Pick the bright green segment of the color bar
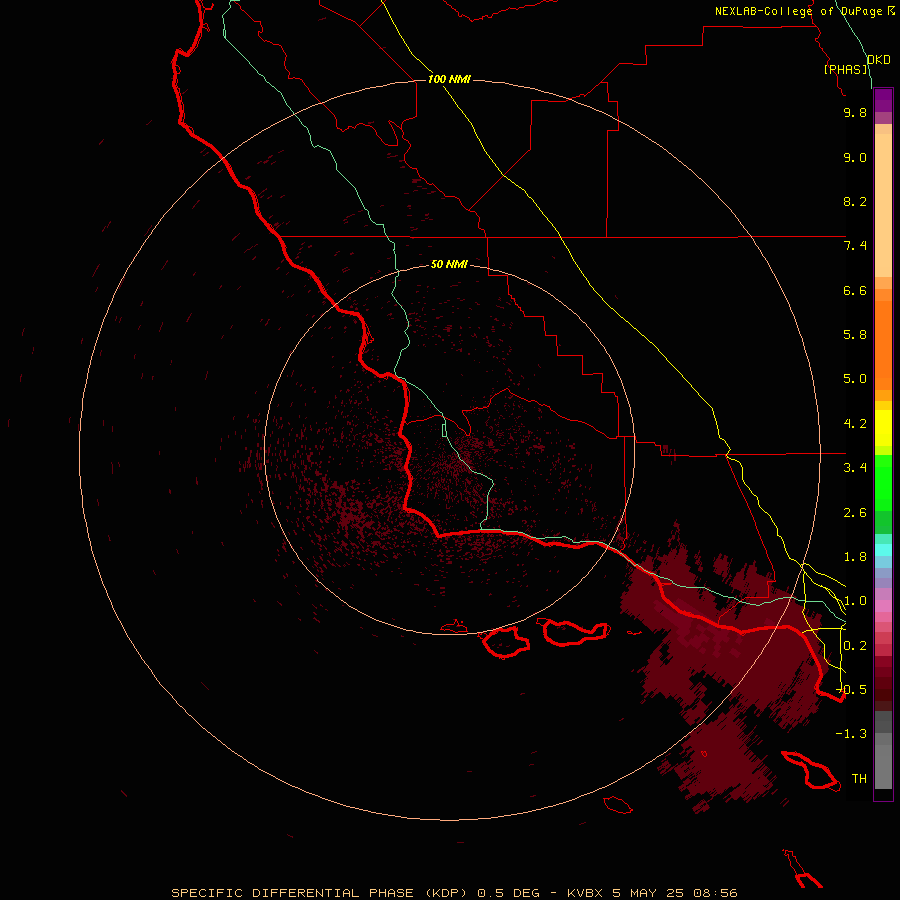Screen dimensions: 900x900 (x=883, y=482)
